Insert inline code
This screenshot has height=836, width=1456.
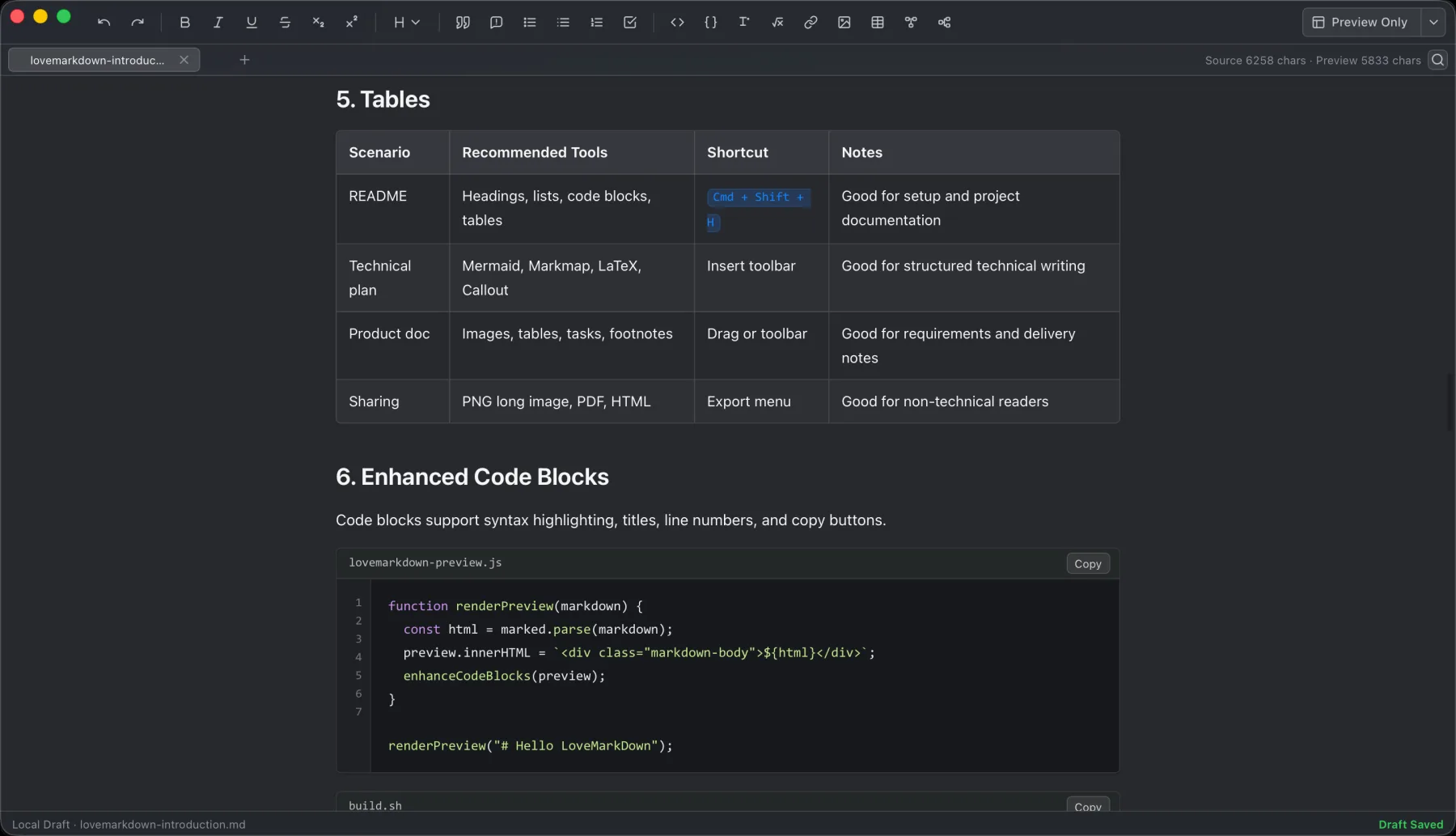tap(677, 22)
